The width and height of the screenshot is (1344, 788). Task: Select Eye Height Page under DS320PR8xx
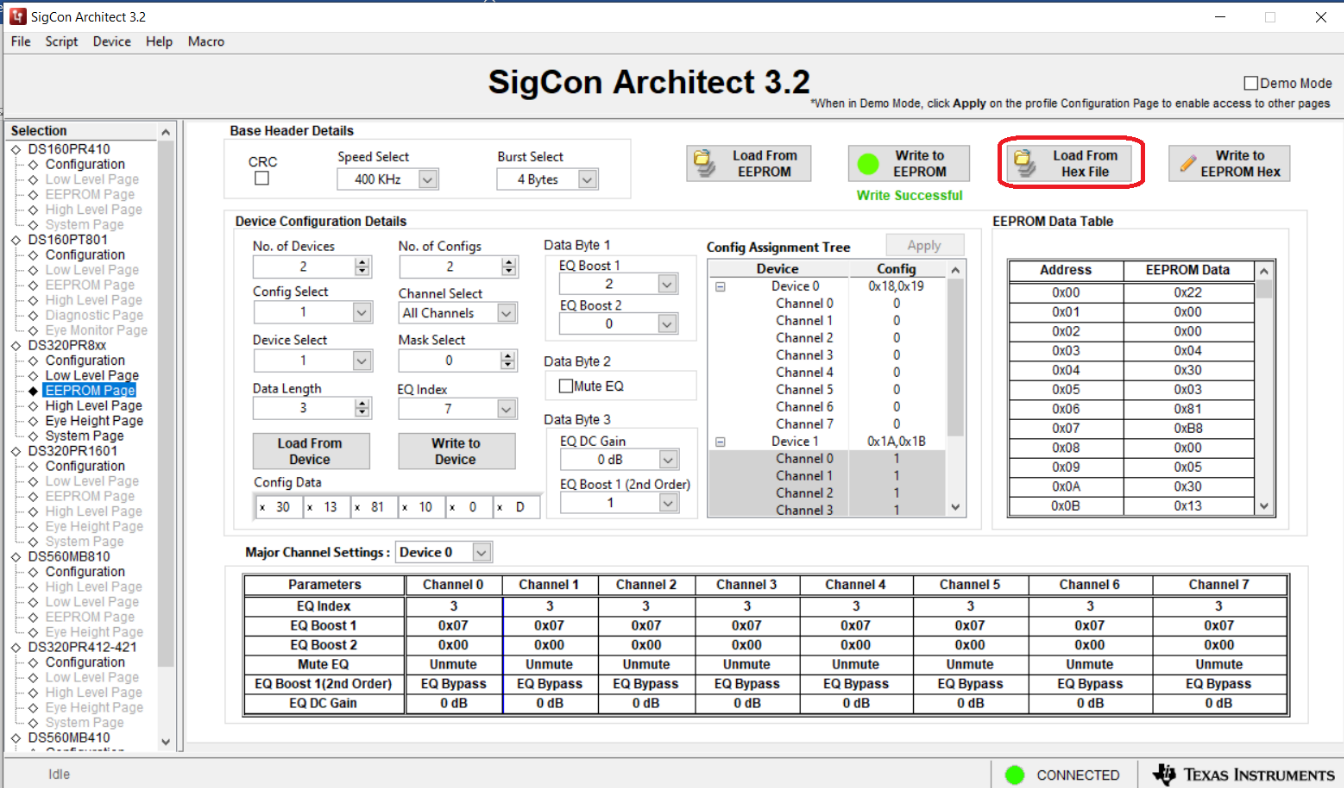94,421
